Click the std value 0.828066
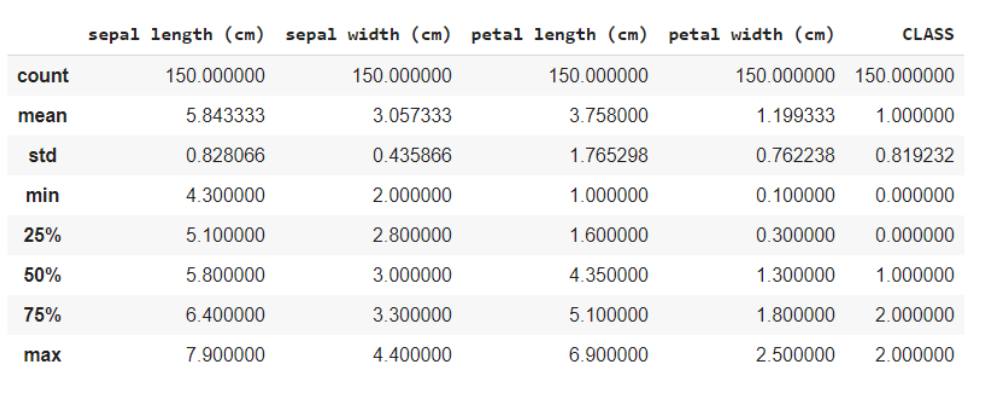This screenshot has height=404, width=986. tap(225, 155)
